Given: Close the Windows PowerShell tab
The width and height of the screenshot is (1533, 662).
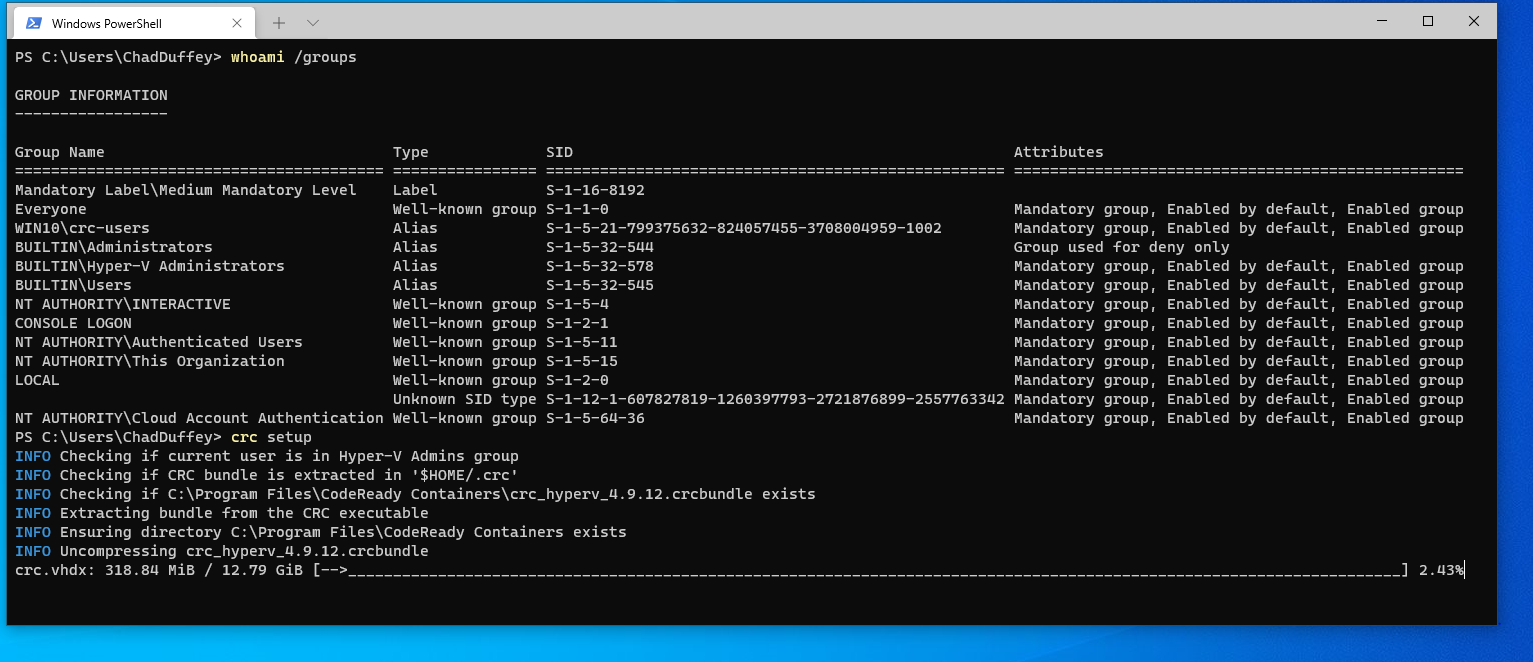Looking at the screenshot, I should (x=237, y=23).
